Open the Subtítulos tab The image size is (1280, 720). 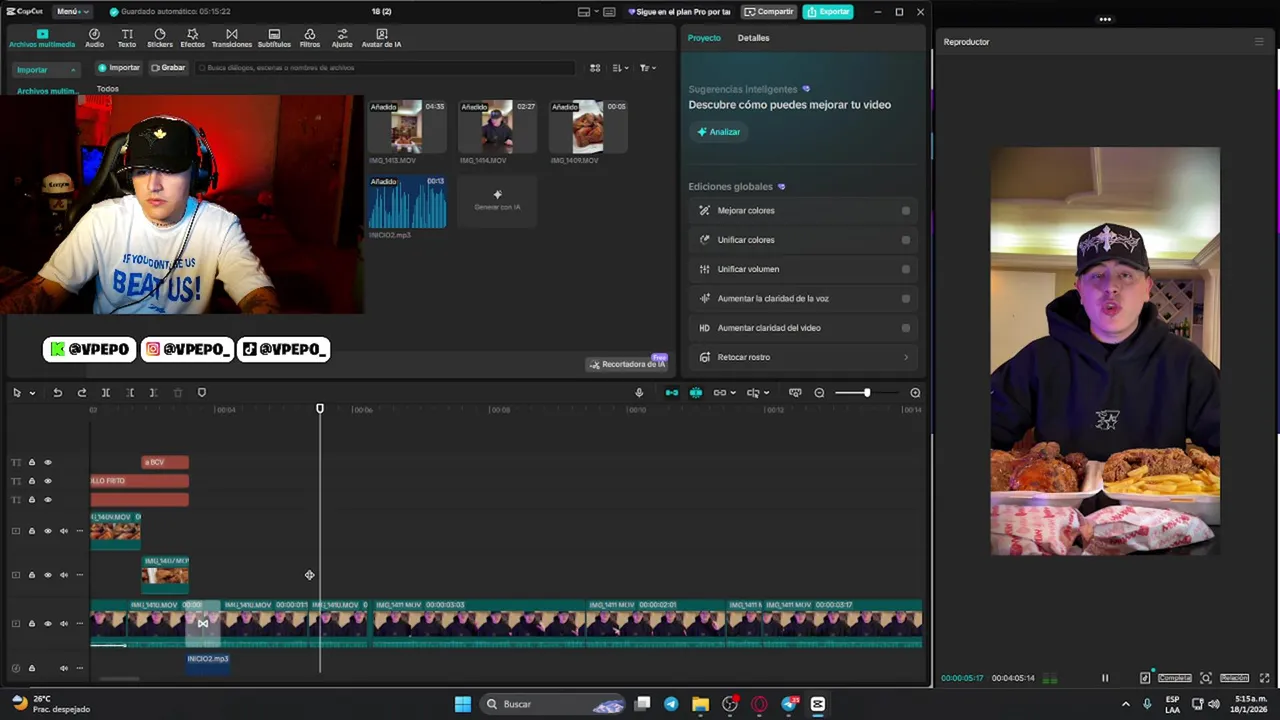point(274,38)
